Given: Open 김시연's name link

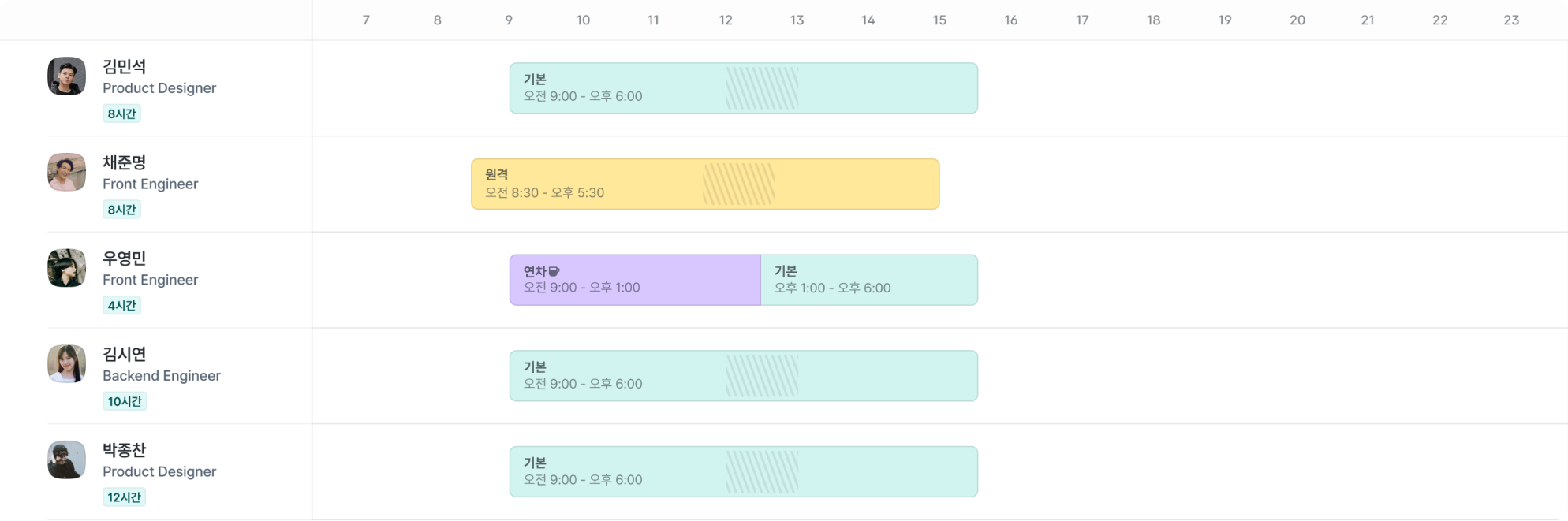Looking at the screenshot, I should pyautogui.click(x=125, y=354).
